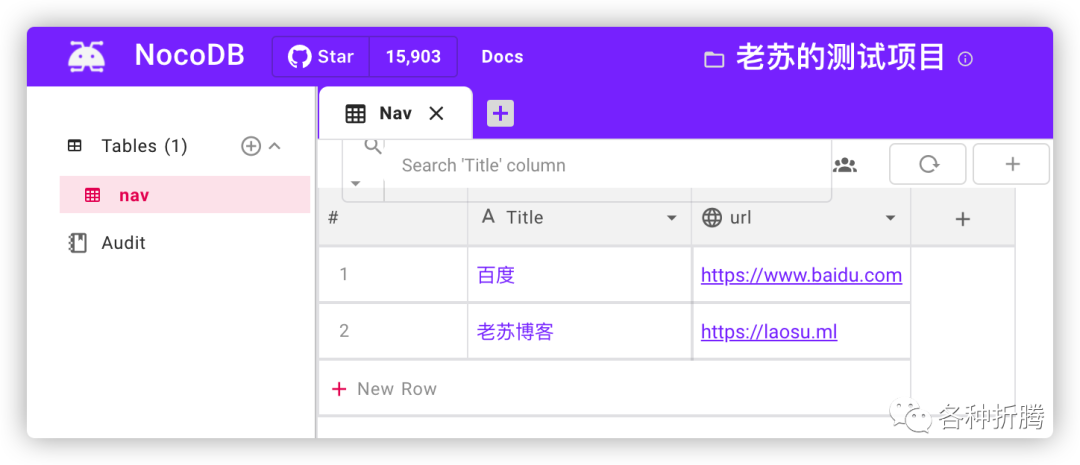
Task: Click the toolbar add row plus button
Action: [1011, 164]
